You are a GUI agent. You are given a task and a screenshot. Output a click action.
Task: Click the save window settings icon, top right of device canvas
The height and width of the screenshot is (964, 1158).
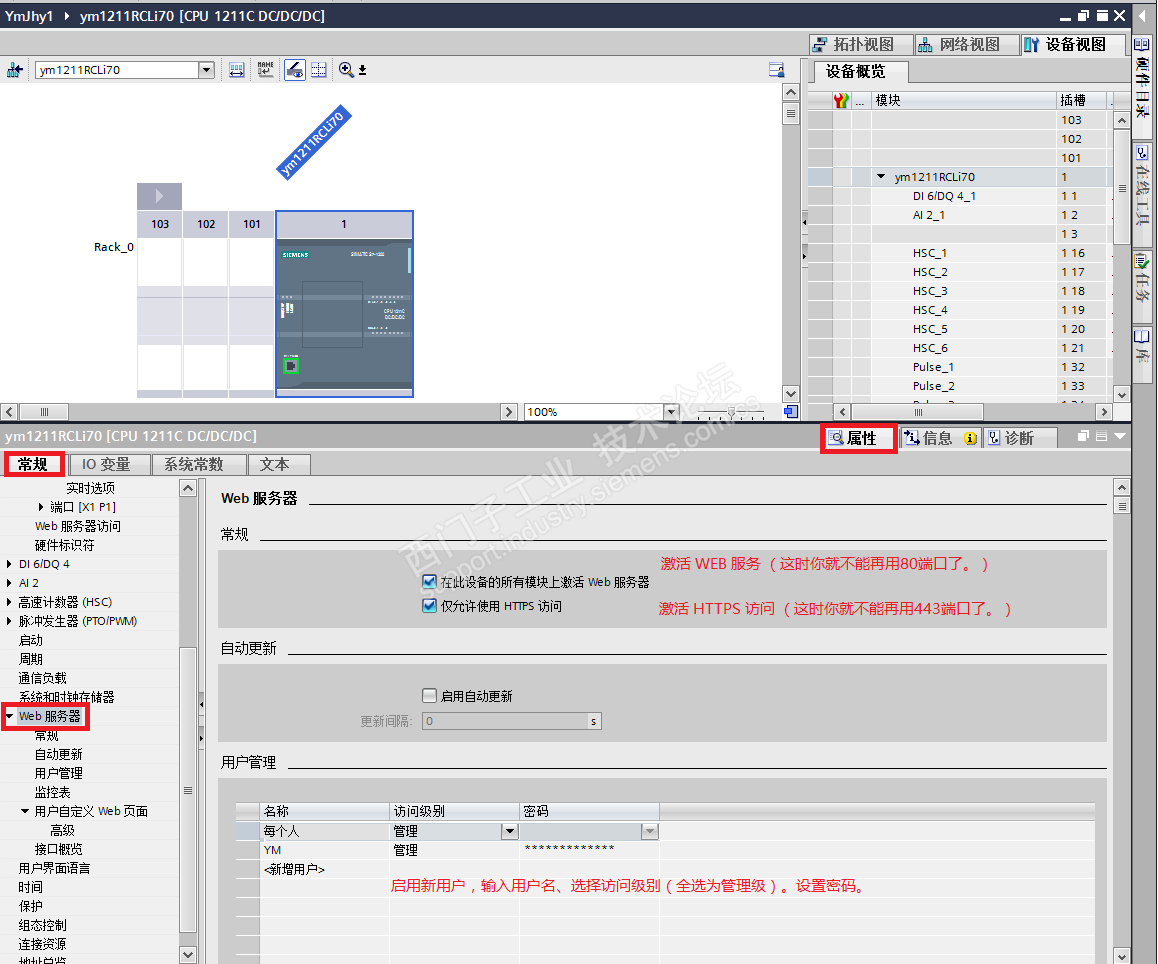pos(776,69)
